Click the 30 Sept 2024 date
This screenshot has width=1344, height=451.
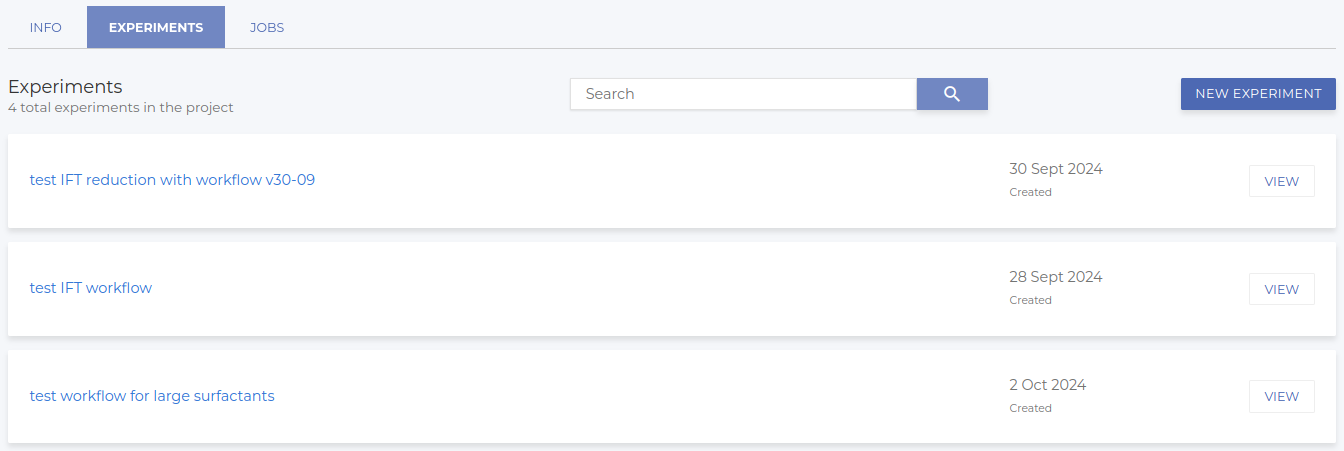1055,169
